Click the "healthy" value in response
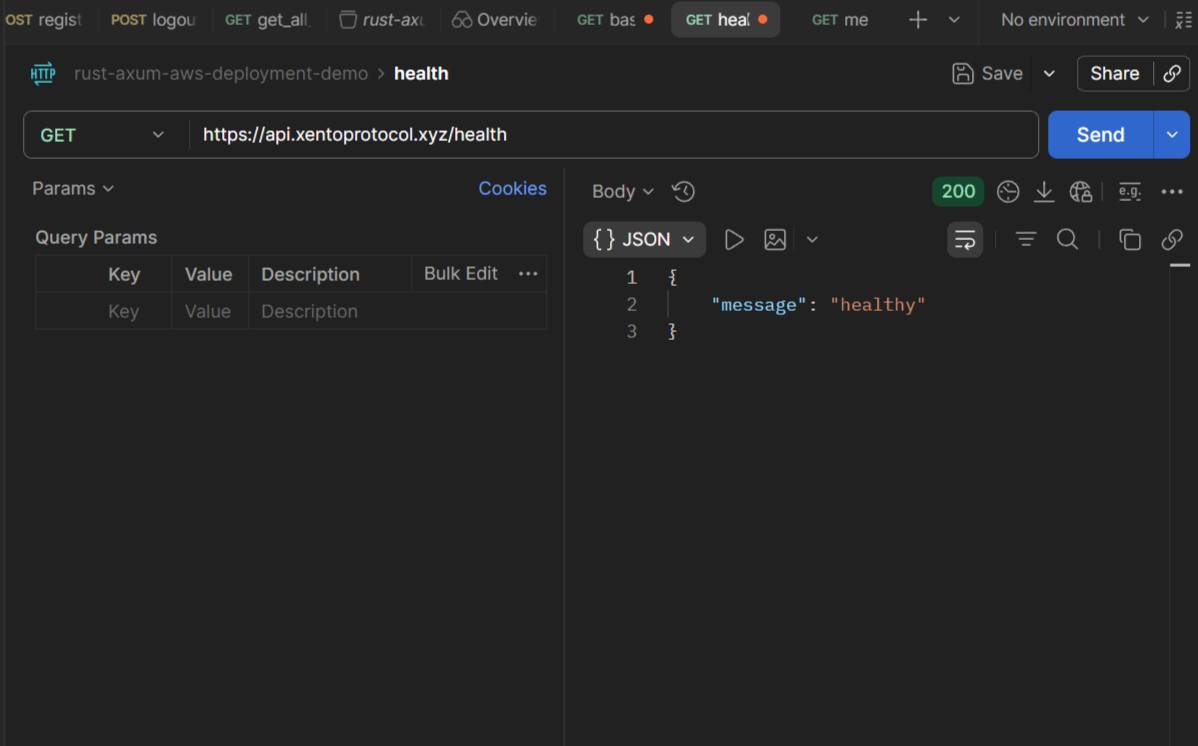 (x=877, y=305)
